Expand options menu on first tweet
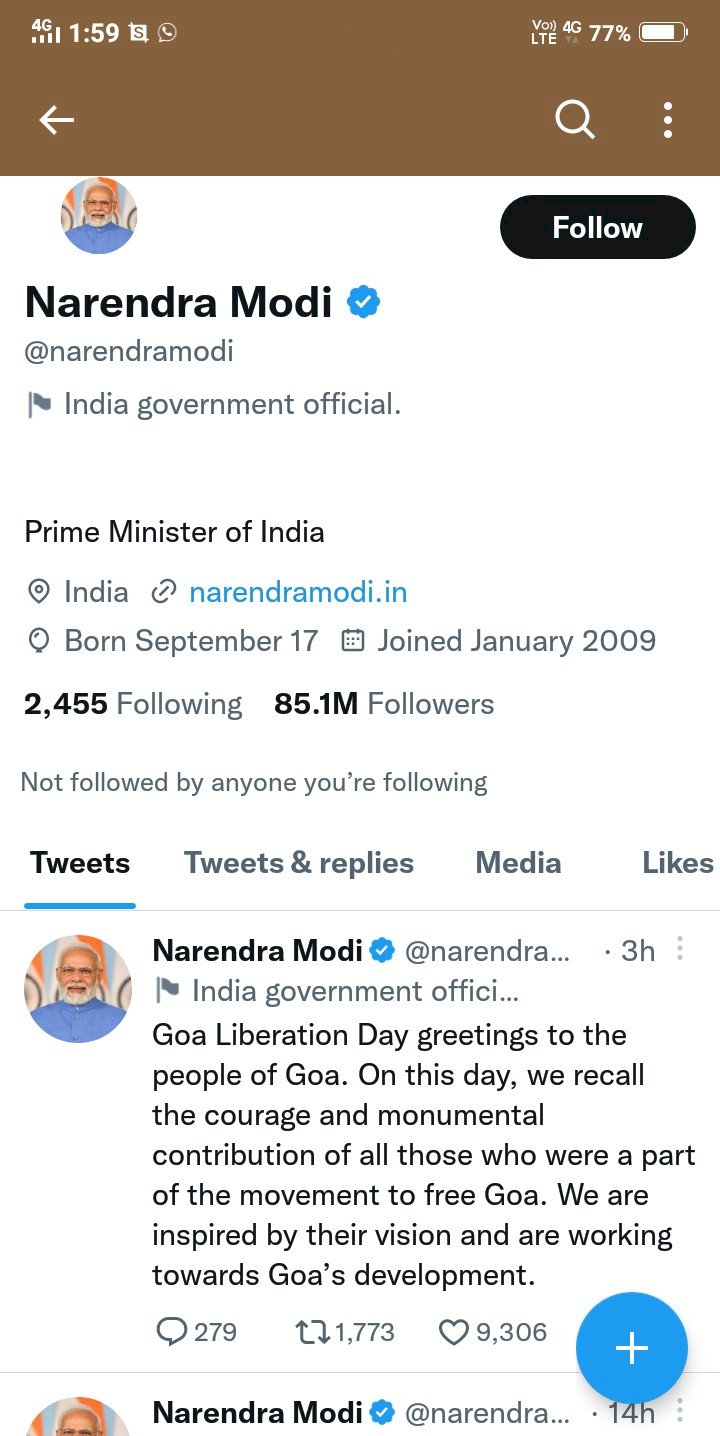 [x=680, y=948]
